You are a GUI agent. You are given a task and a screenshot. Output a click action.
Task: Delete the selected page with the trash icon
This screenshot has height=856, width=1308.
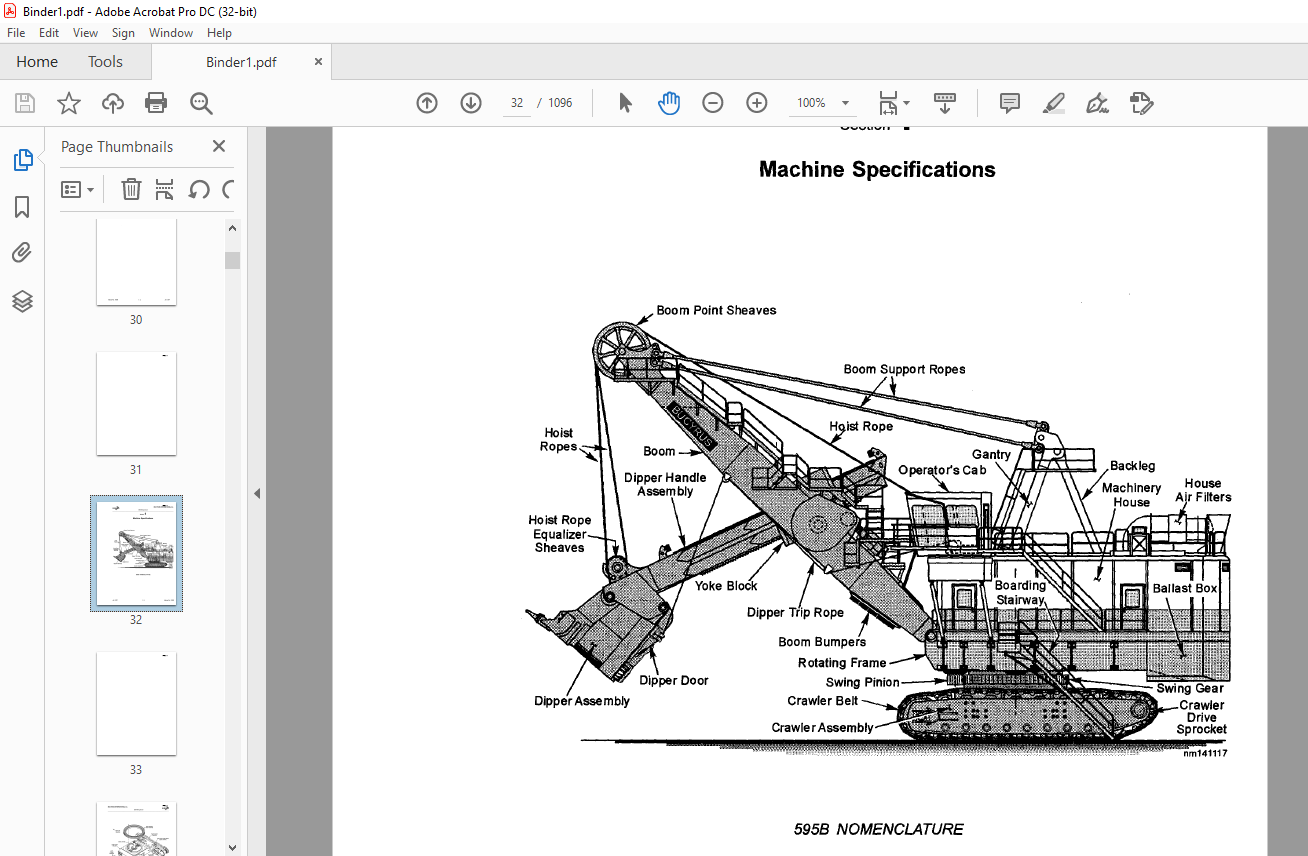pyautogui.click(x=131, y=189)
